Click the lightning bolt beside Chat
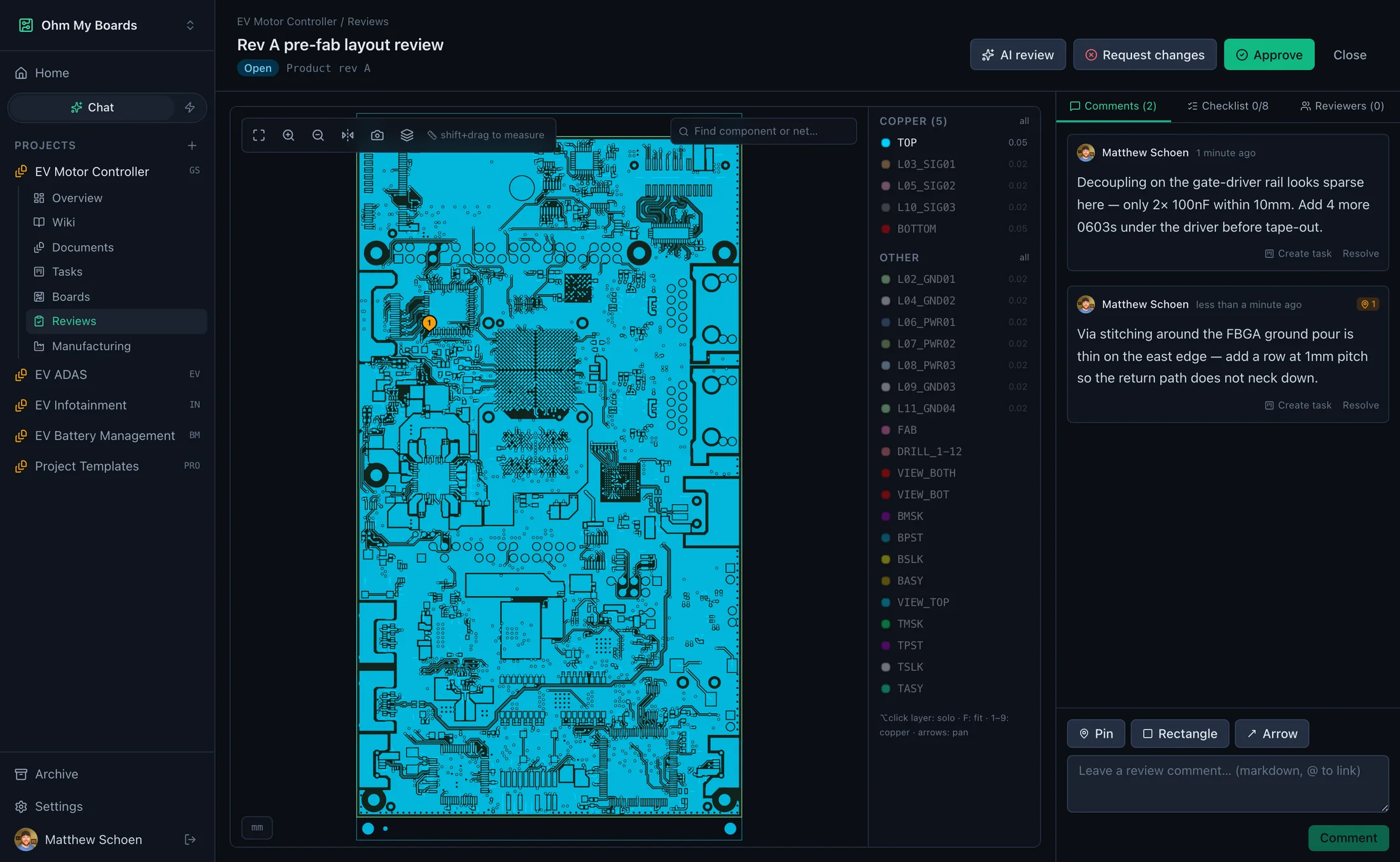 pos(190,107)
